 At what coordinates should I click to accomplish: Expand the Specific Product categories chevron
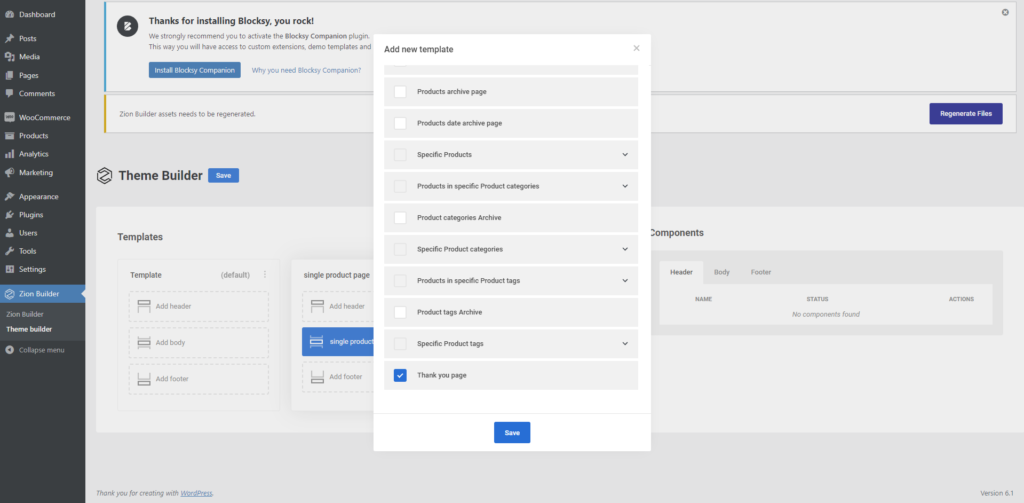625,250
